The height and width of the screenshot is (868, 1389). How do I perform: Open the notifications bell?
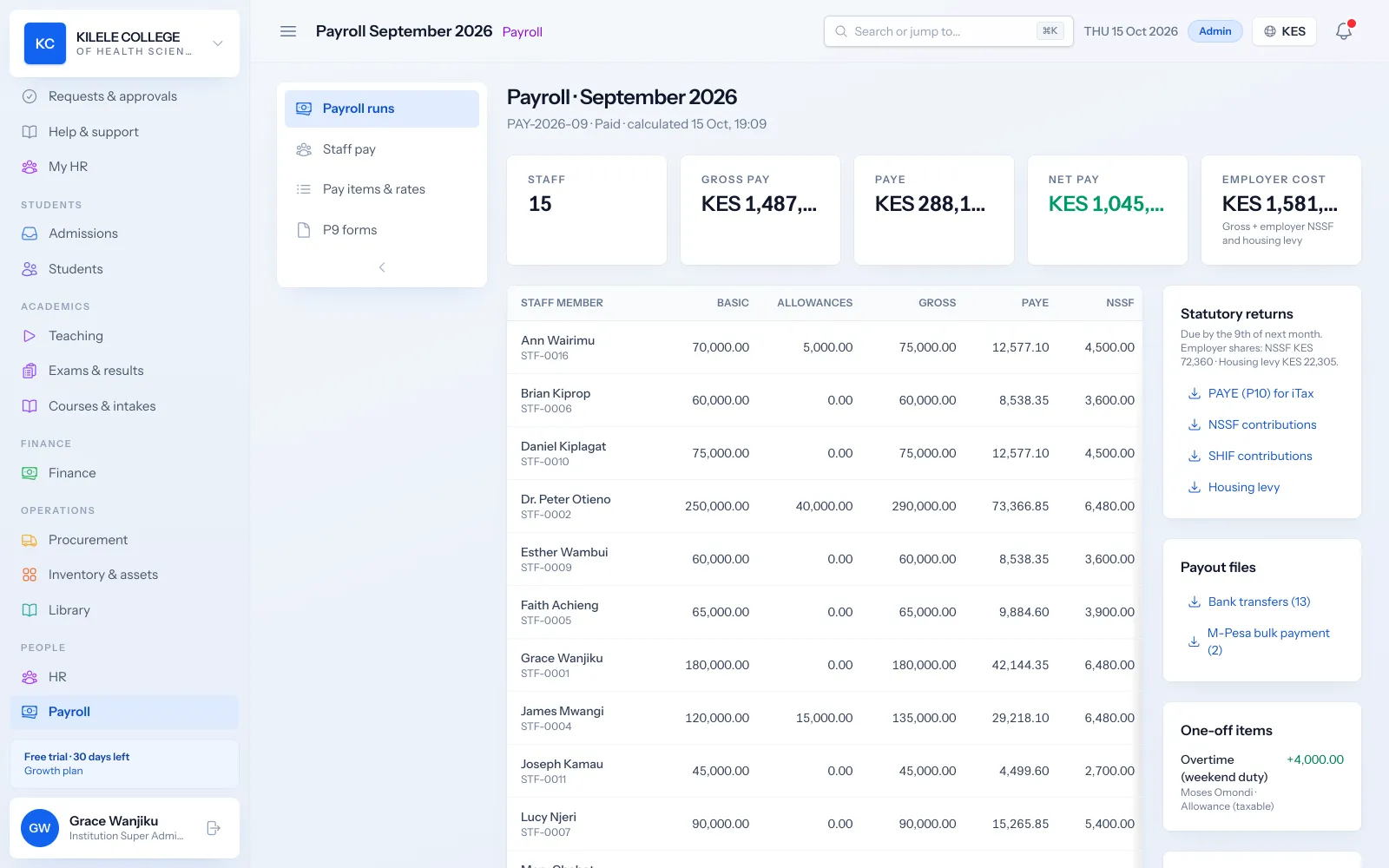(1344, 31)
